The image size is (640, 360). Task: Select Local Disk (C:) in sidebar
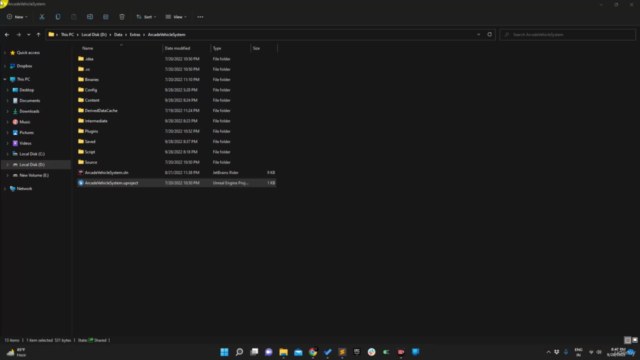[32, 154]
